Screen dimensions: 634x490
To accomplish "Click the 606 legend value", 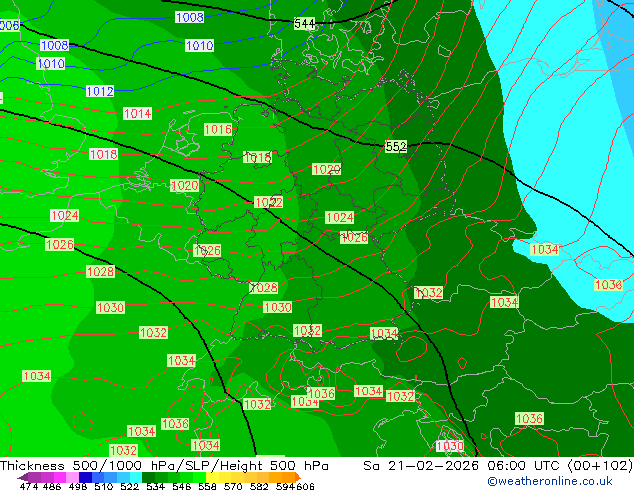I will (305, 486).
